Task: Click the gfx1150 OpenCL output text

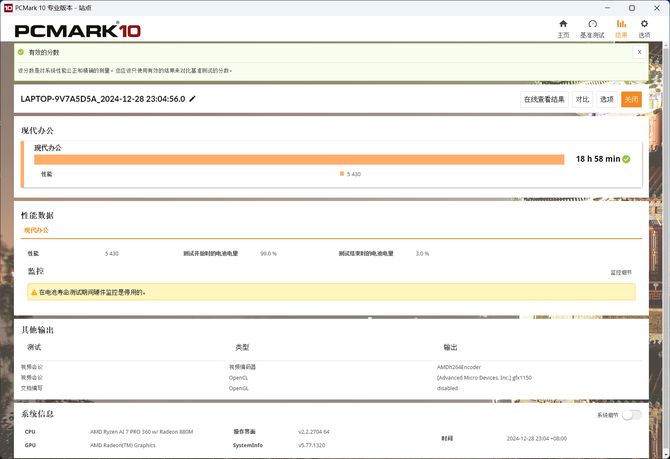Action: click(x=484, y=378)
